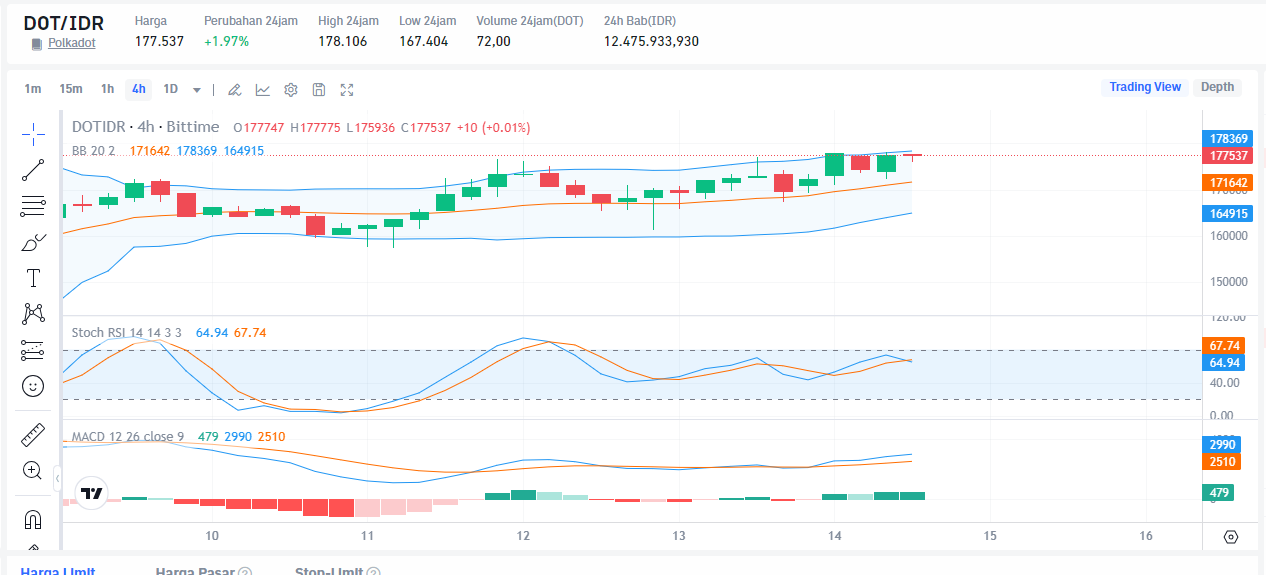This screenshot has width=1266, height=575.
Task: Open price axis settings gear
Action: click(x=1231, y=537)
